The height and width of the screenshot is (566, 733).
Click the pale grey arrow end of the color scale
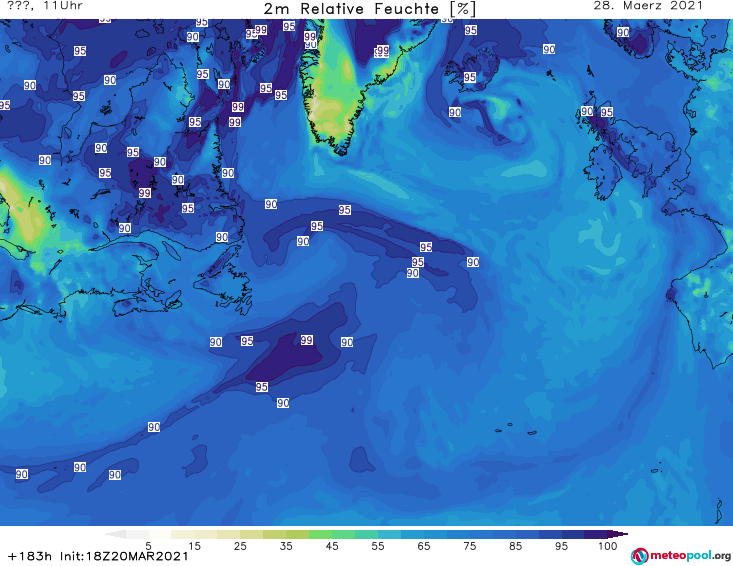(115, 534)
